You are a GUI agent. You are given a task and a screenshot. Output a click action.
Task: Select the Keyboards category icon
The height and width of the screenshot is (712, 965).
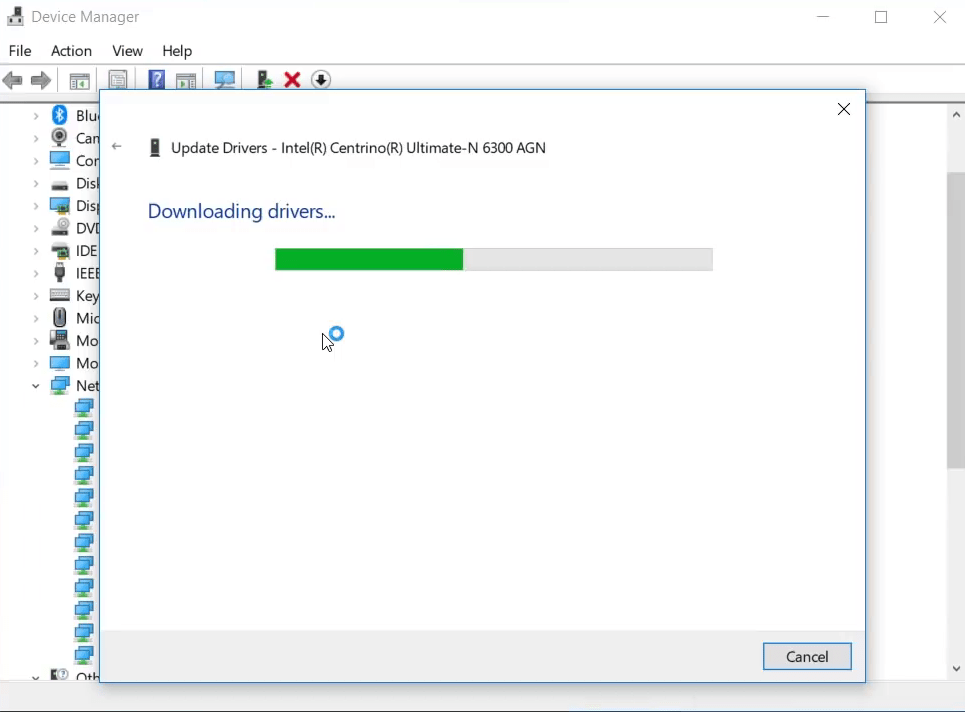(x=60, y=295)
